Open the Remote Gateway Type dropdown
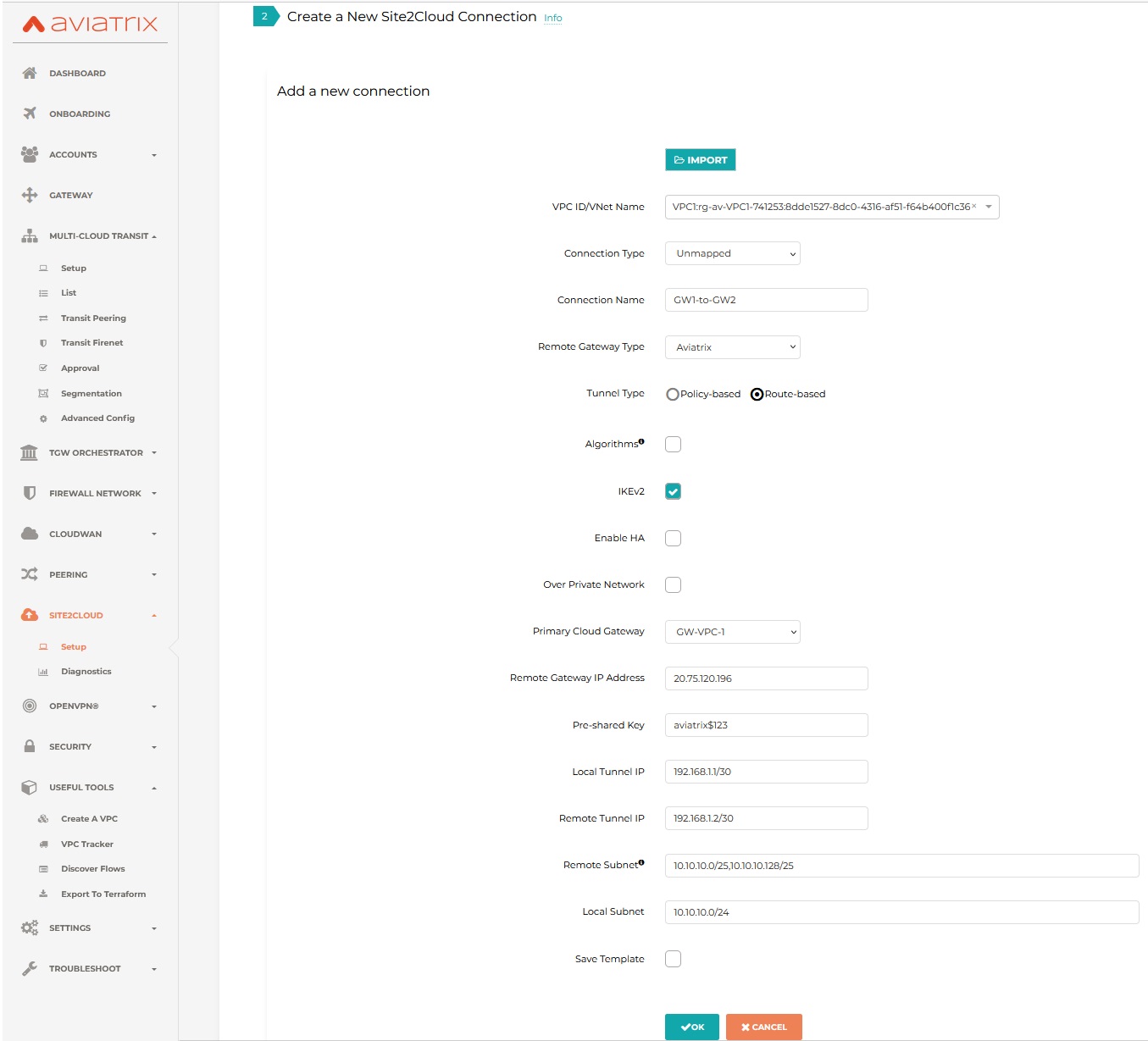1148x1041 pixels. pos(733,347)
